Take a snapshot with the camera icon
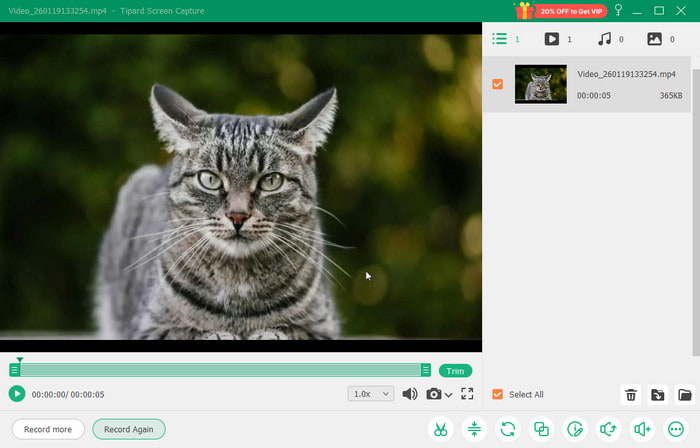Viewport: 700px width, 448px height. click(x=433, y=394)
